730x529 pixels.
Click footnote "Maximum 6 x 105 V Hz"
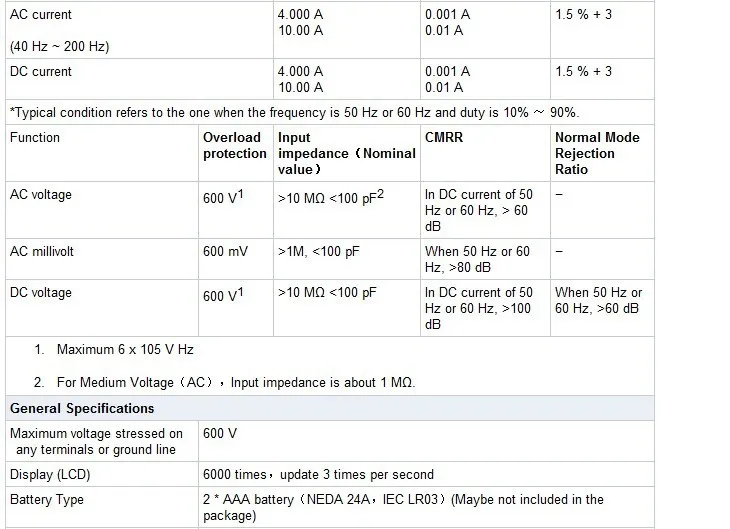124,350
